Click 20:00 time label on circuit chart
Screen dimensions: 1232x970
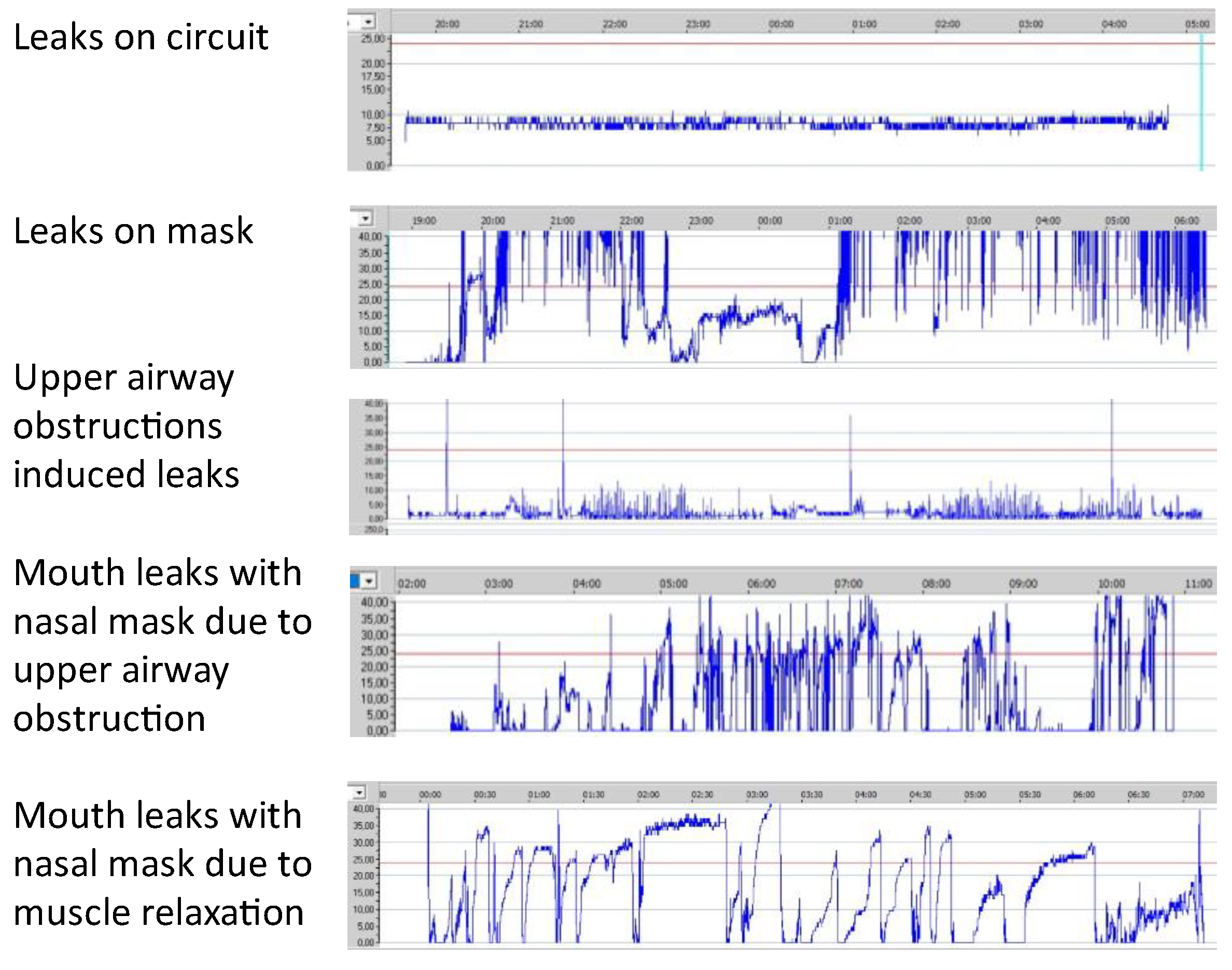[x=447, y=24]
